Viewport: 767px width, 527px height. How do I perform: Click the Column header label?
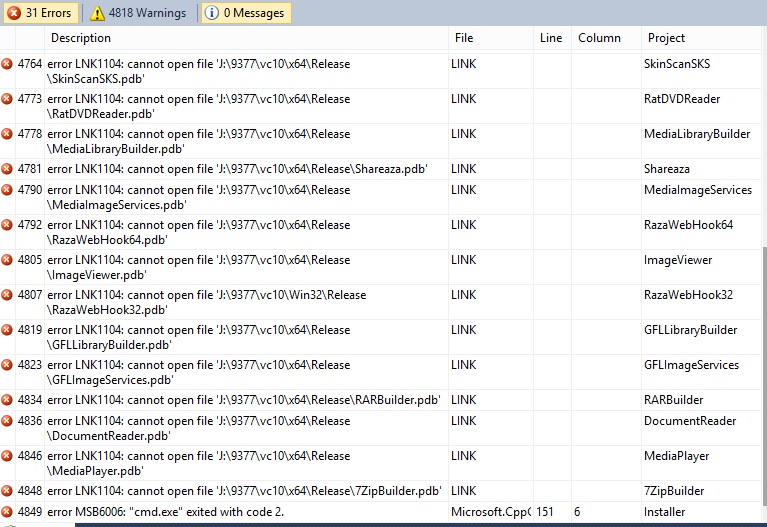599,38
